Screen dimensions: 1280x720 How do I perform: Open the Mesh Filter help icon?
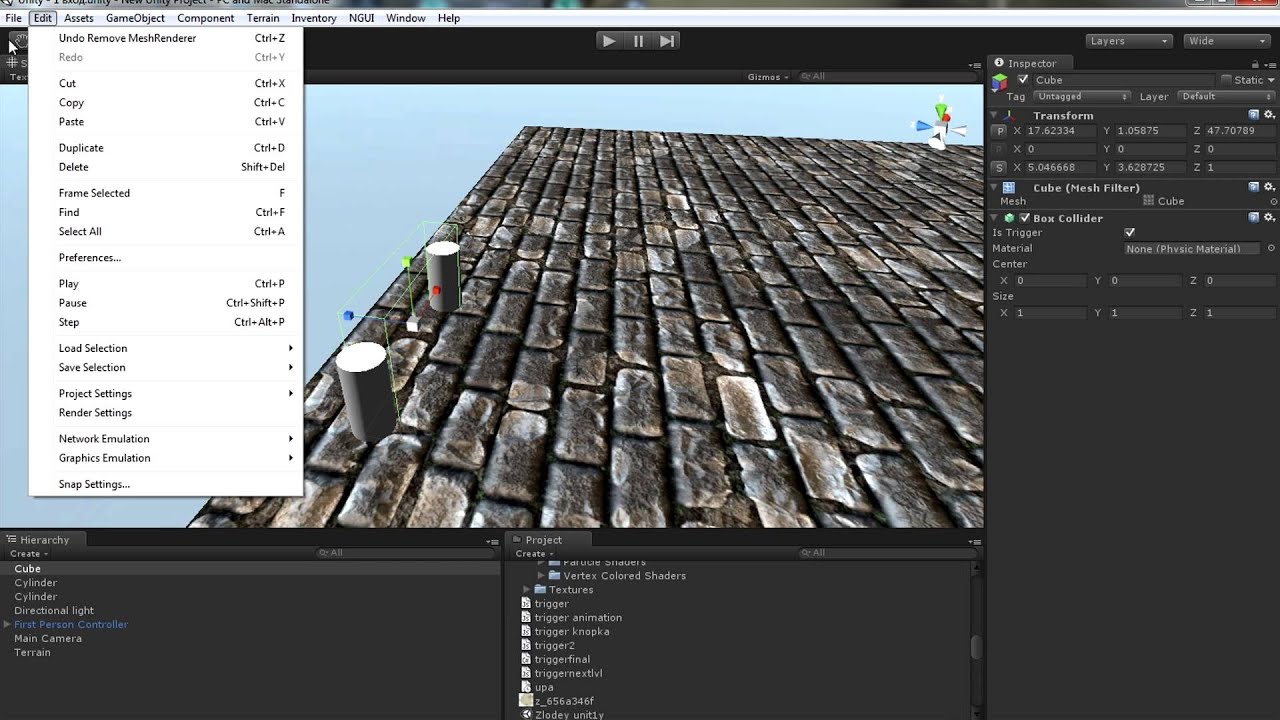point(1254,187)
